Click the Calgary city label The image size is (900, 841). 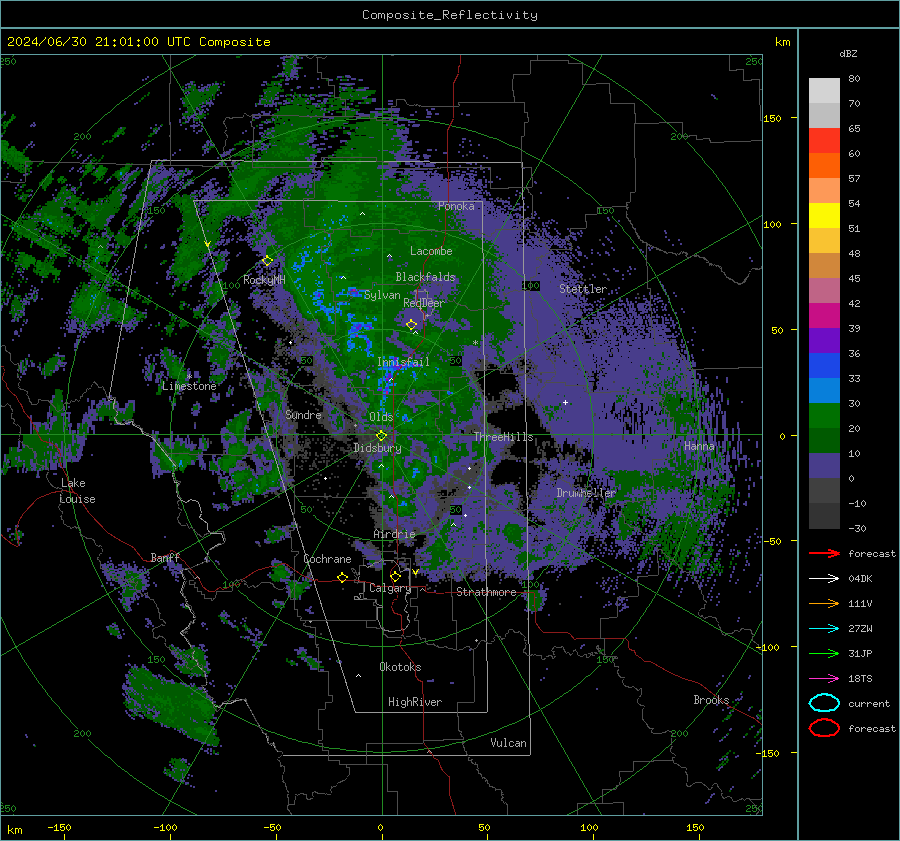point(390,588)
